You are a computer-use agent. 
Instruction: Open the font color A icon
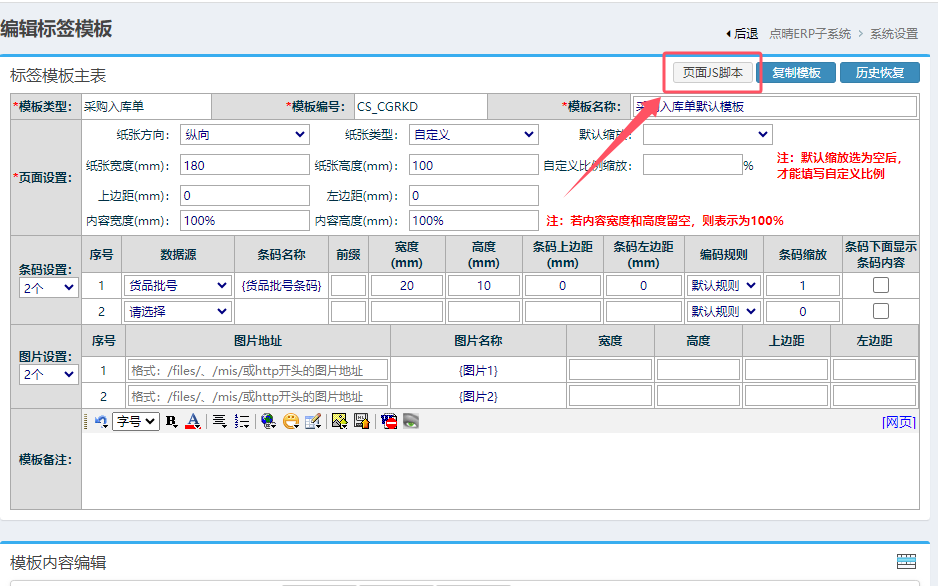[193, 421]
